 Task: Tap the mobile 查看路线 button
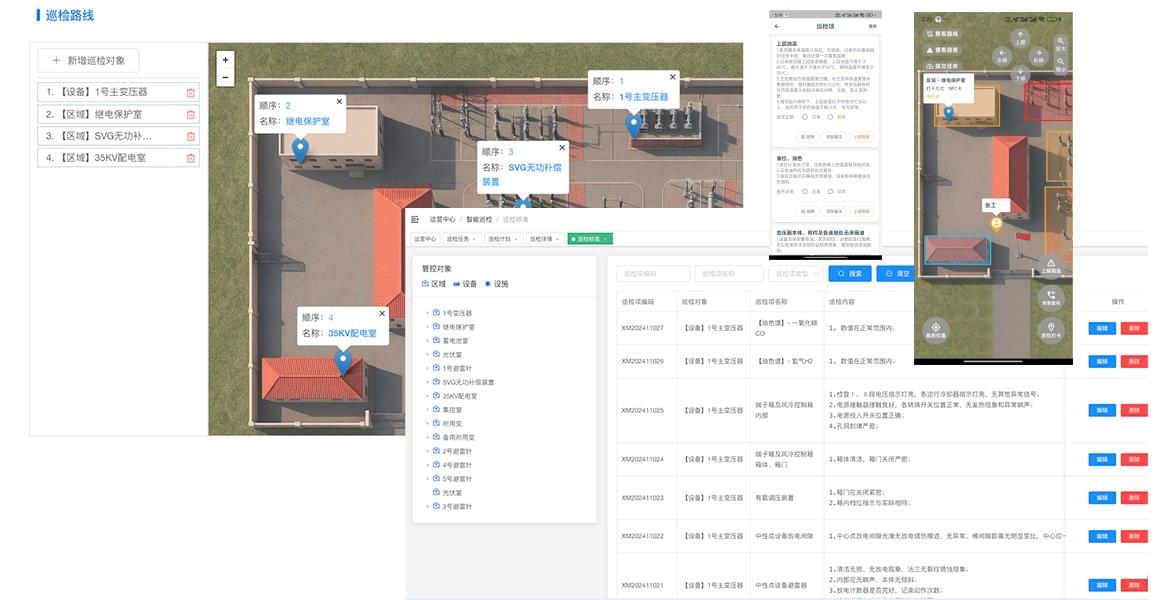click(x=942, y=34)
